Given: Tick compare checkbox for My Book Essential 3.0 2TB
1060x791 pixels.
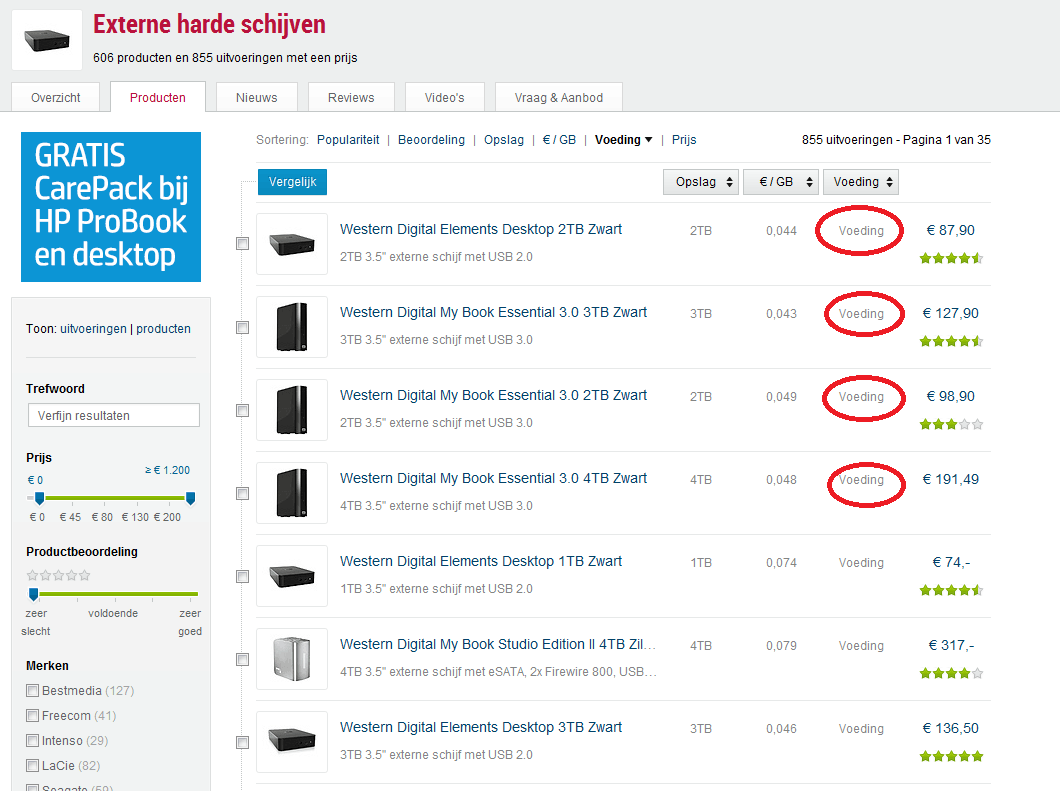Looking at the screenshot, I should [243, 410].
